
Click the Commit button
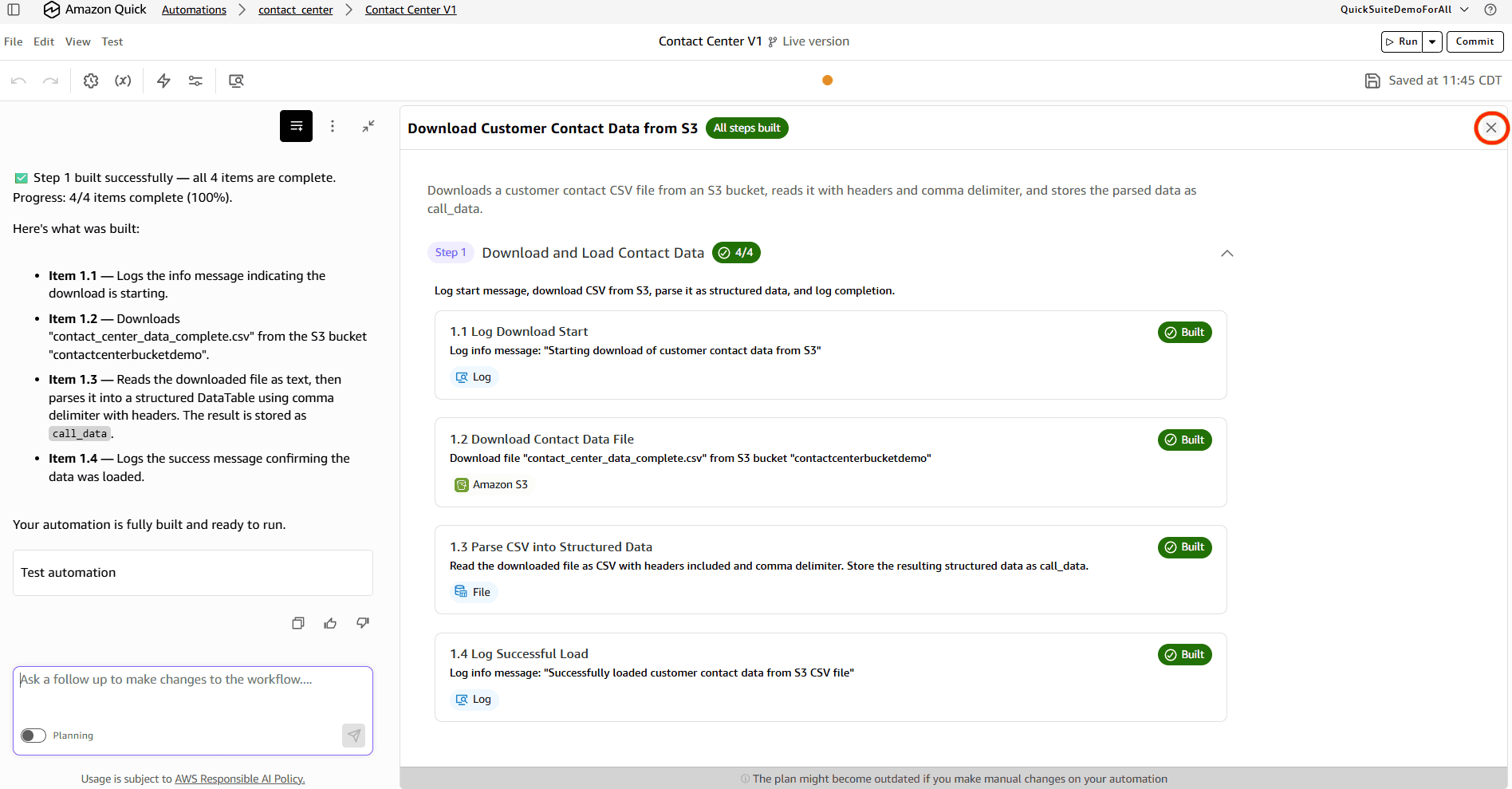pos(1475,41)
